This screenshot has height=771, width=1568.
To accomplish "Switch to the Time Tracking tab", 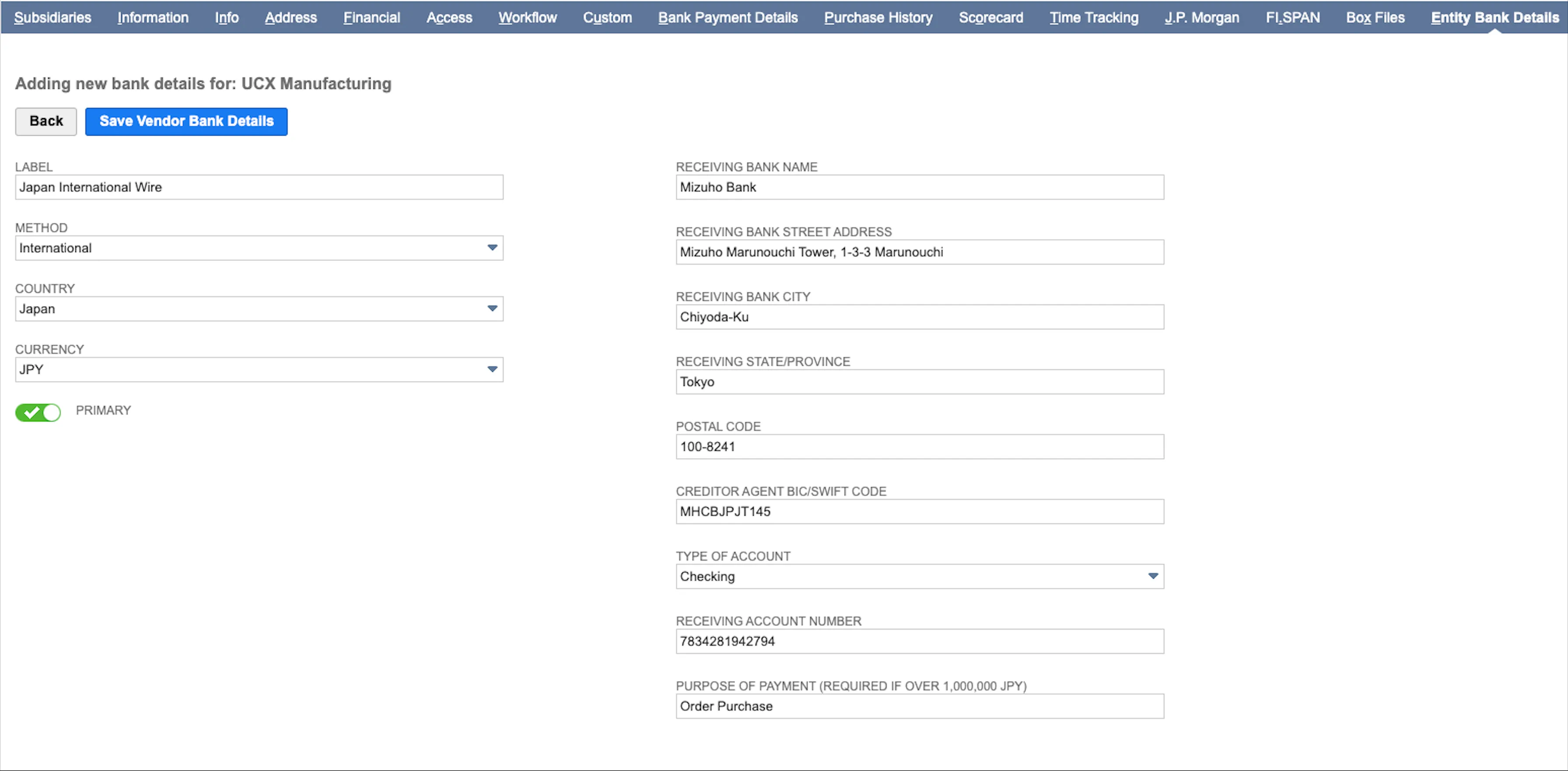I will tap(1094, 18).
